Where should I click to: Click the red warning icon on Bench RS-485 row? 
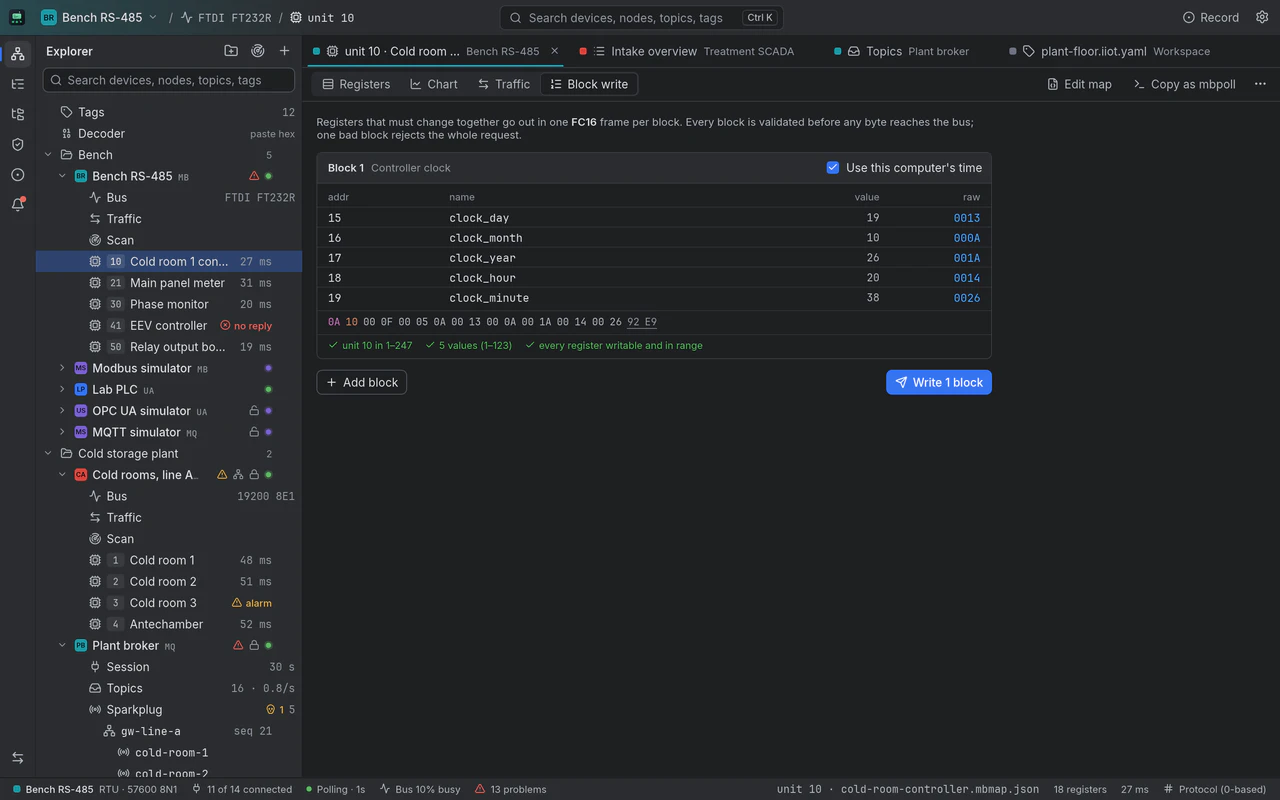point(254,176)
